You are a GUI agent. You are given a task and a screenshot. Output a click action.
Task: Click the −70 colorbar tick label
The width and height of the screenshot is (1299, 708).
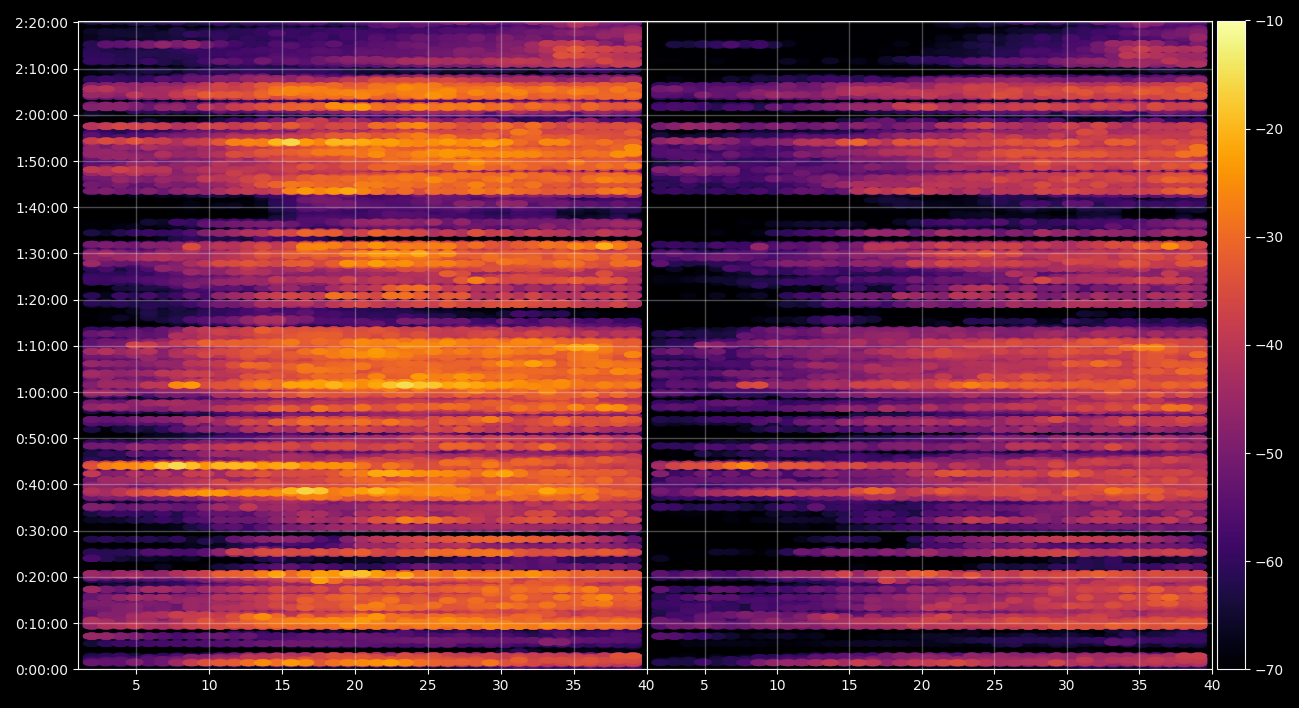(x=1269, y=670)
